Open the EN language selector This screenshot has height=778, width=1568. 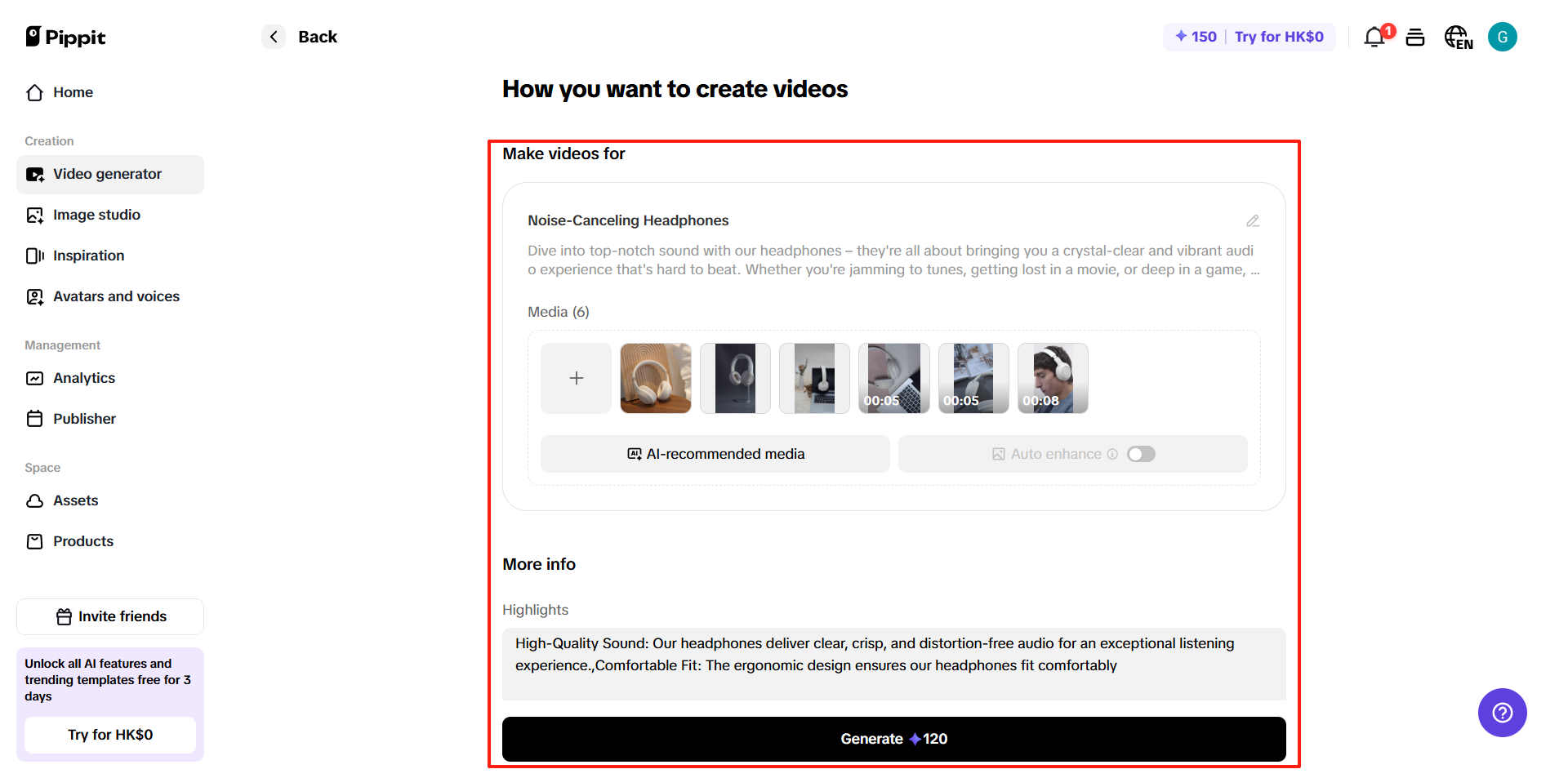coord(1459,37)
